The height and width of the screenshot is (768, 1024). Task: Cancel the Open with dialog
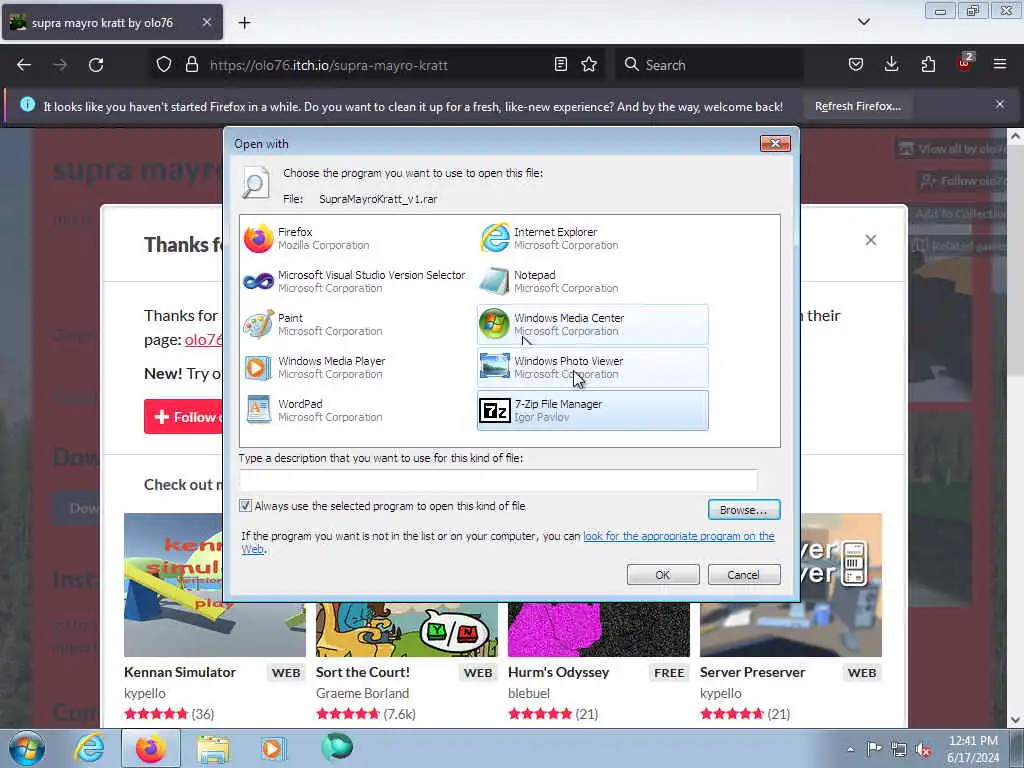point(744,575)
